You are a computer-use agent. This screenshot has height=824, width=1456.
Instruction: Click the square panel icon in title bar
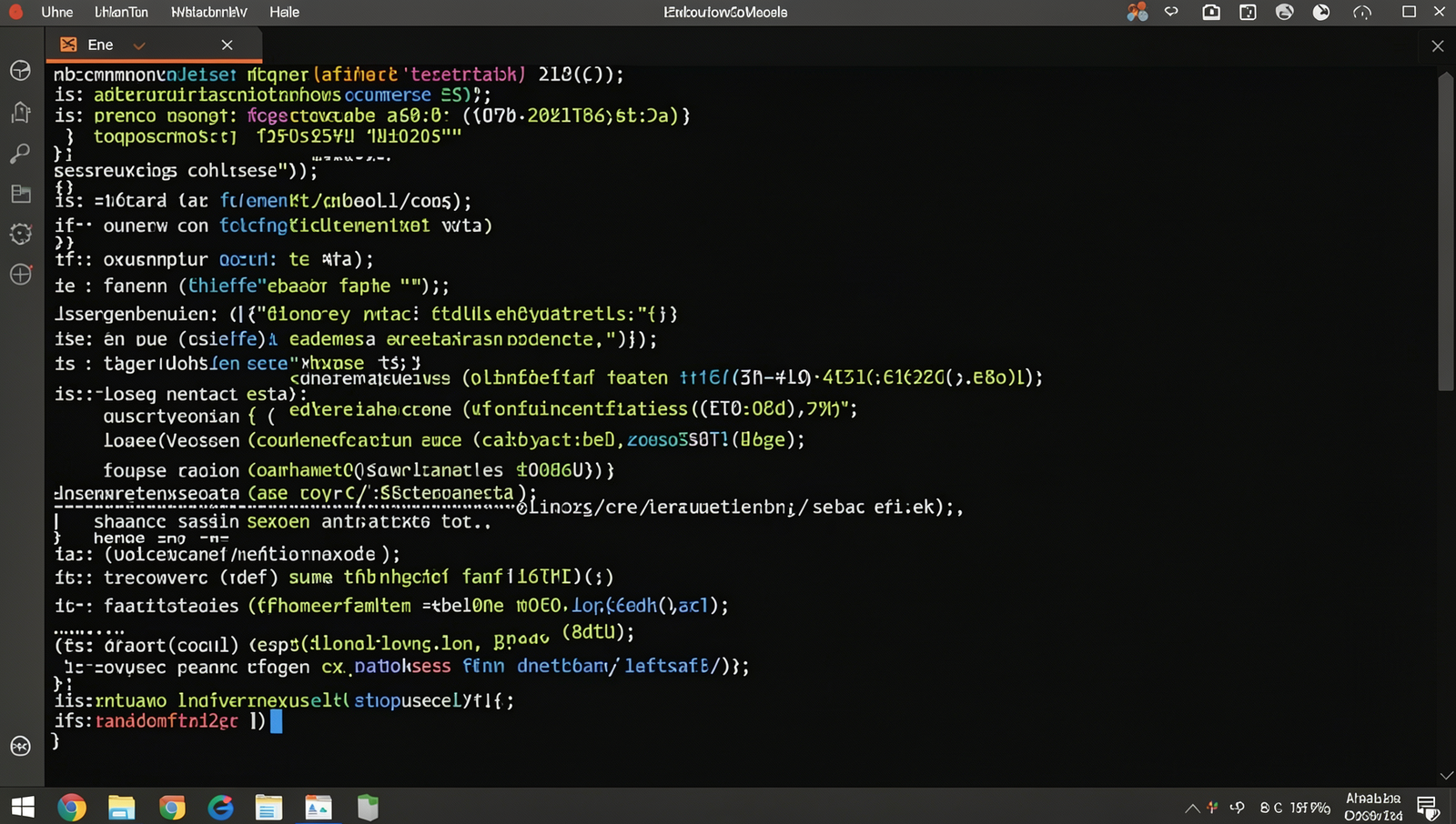click(x=1248, y=12)
